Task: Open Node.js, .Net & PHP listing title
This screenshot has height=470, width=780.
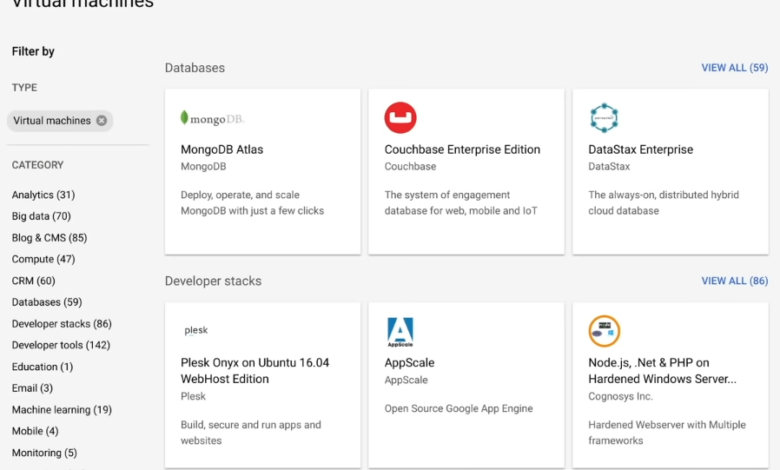Action: point(662,371)
